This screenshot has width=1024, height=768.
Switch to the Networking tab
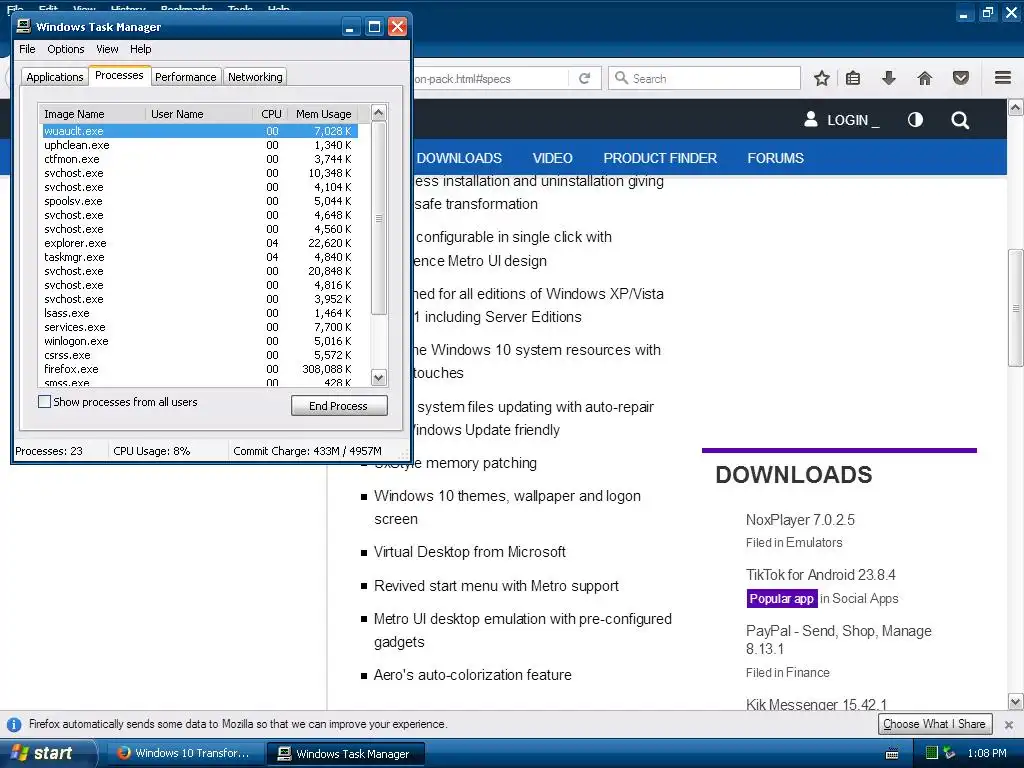click(x=255, y=77)
